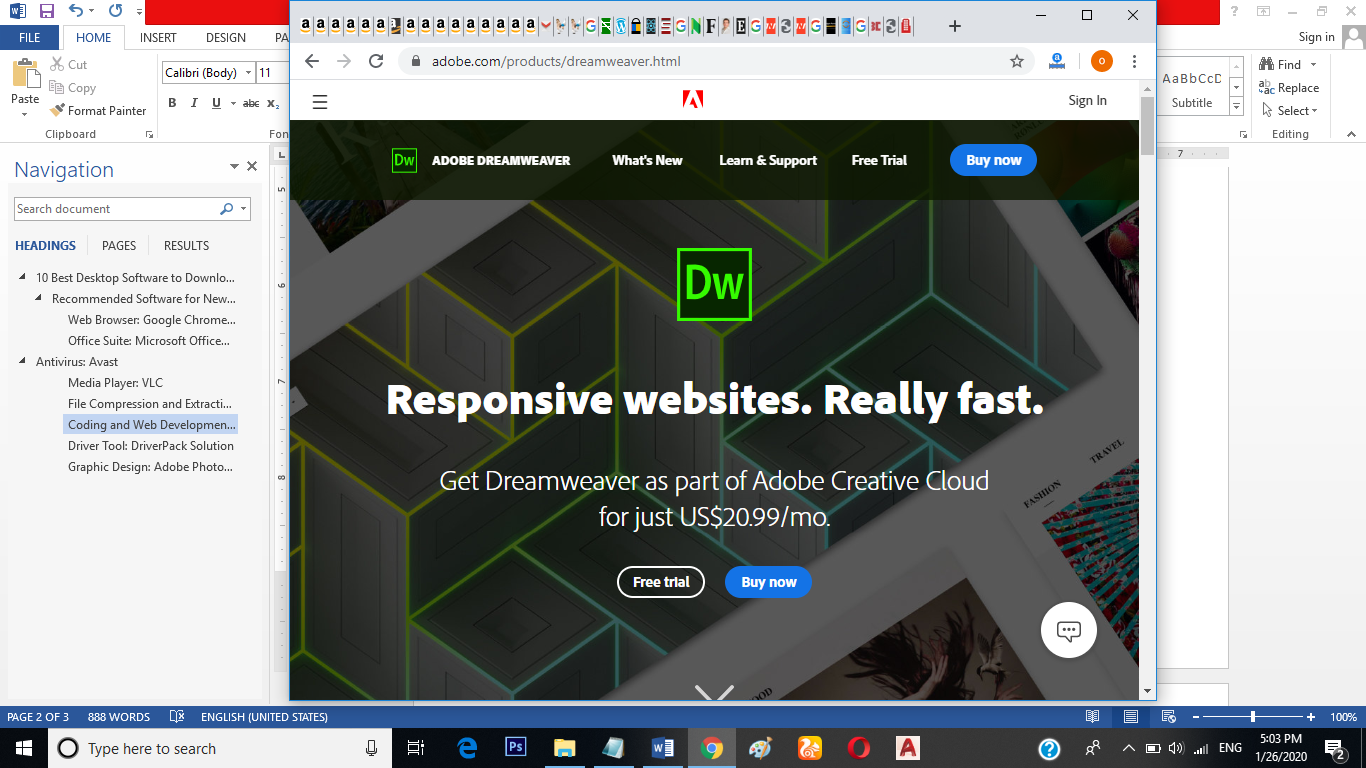Open the 'Learn & Support' link

(x=768, y=160)
